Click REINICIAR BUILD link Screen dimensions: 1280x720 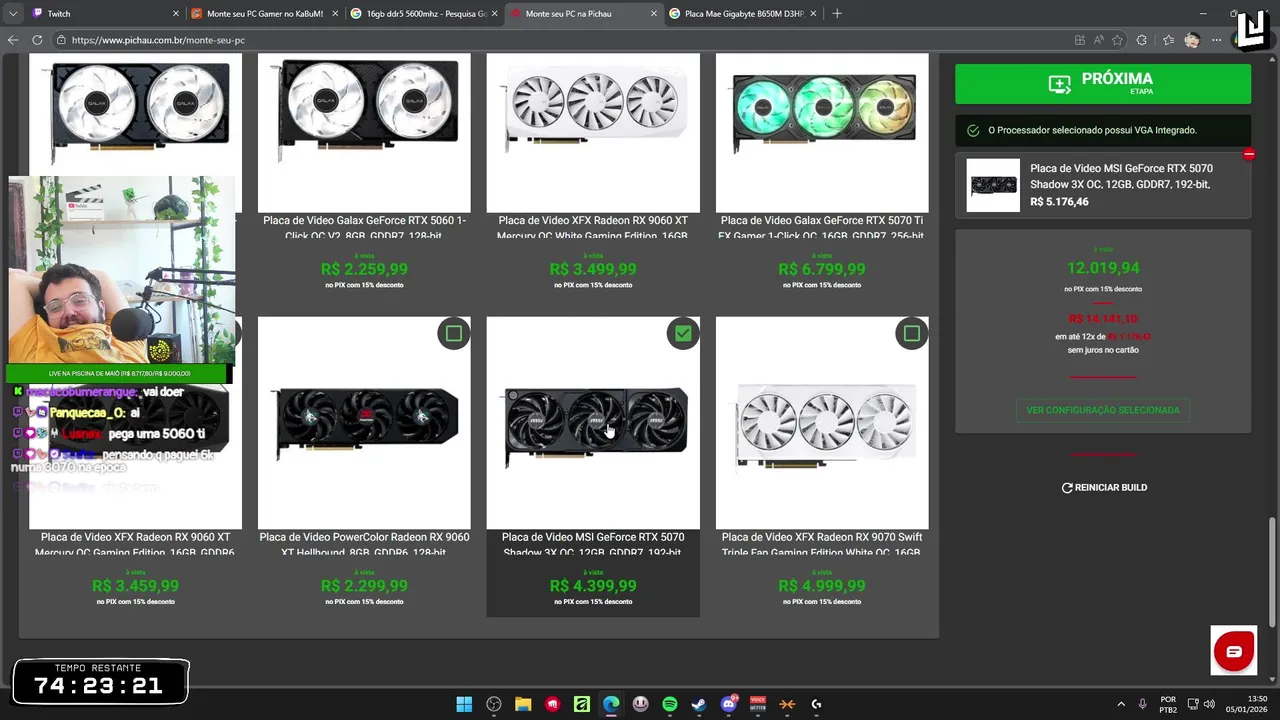[x=1104, y=487]
